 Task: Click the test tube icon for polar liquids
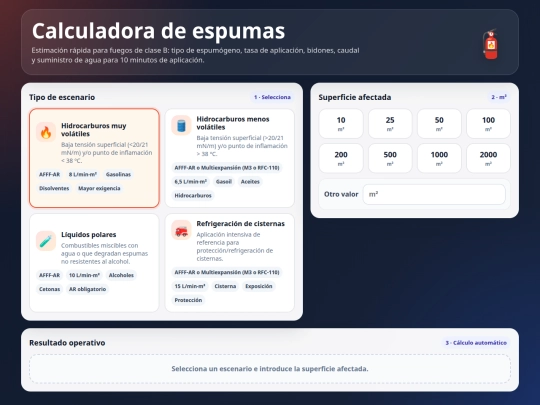click(46, 241)
